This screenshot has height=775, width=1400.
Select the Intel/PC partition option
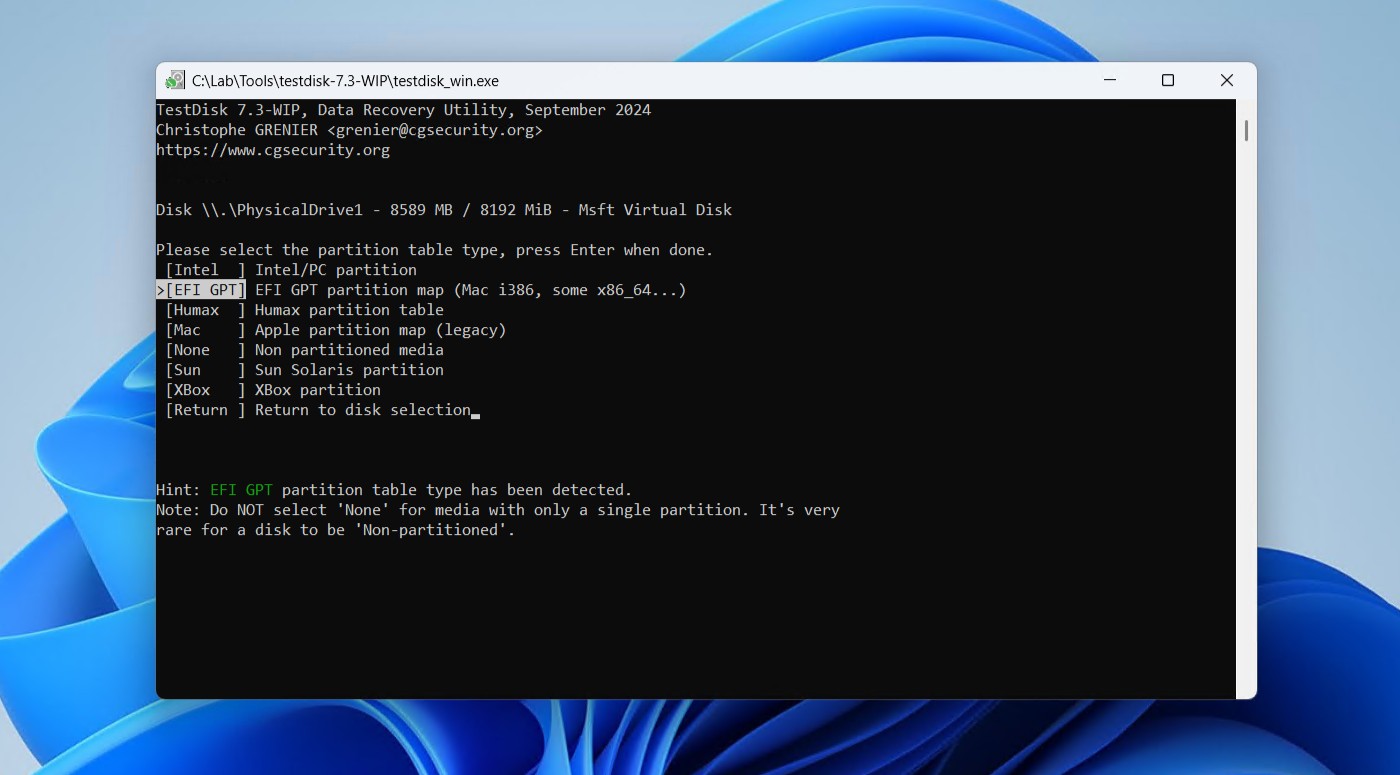pos(290,269)
